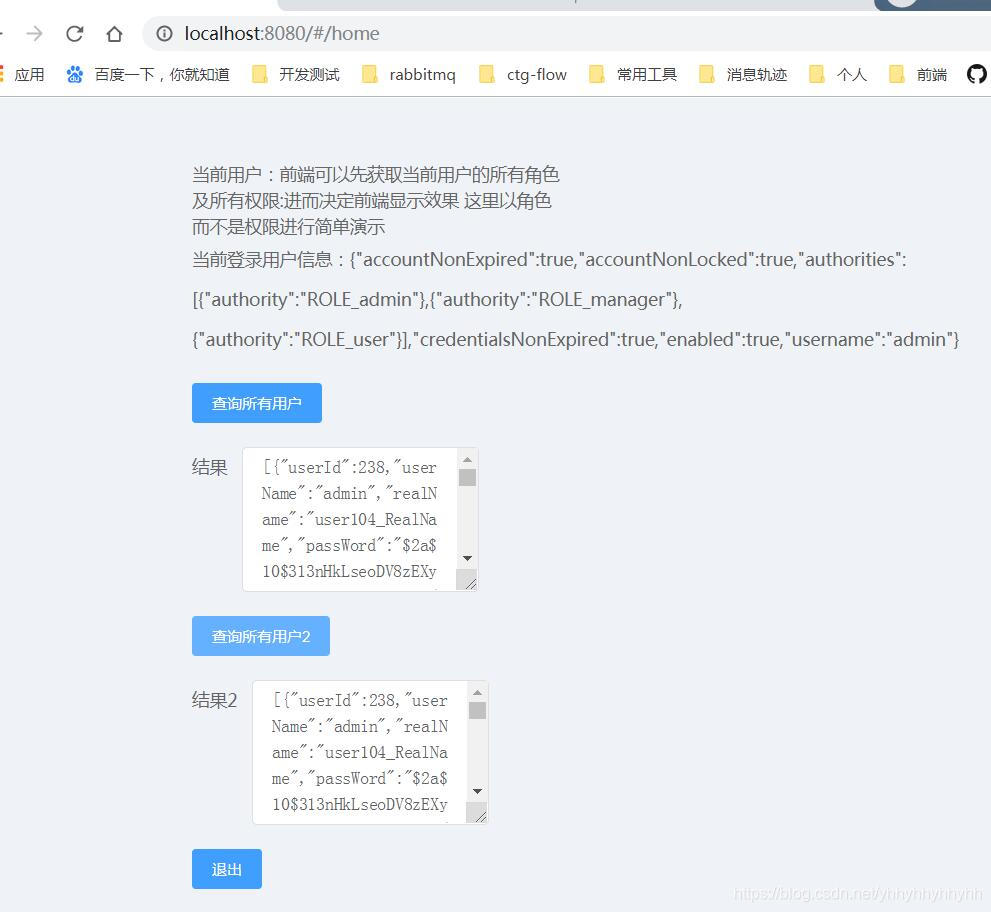991x912 pixels.
Task: Click the browser forward arrow
Action: click(35, 33)
